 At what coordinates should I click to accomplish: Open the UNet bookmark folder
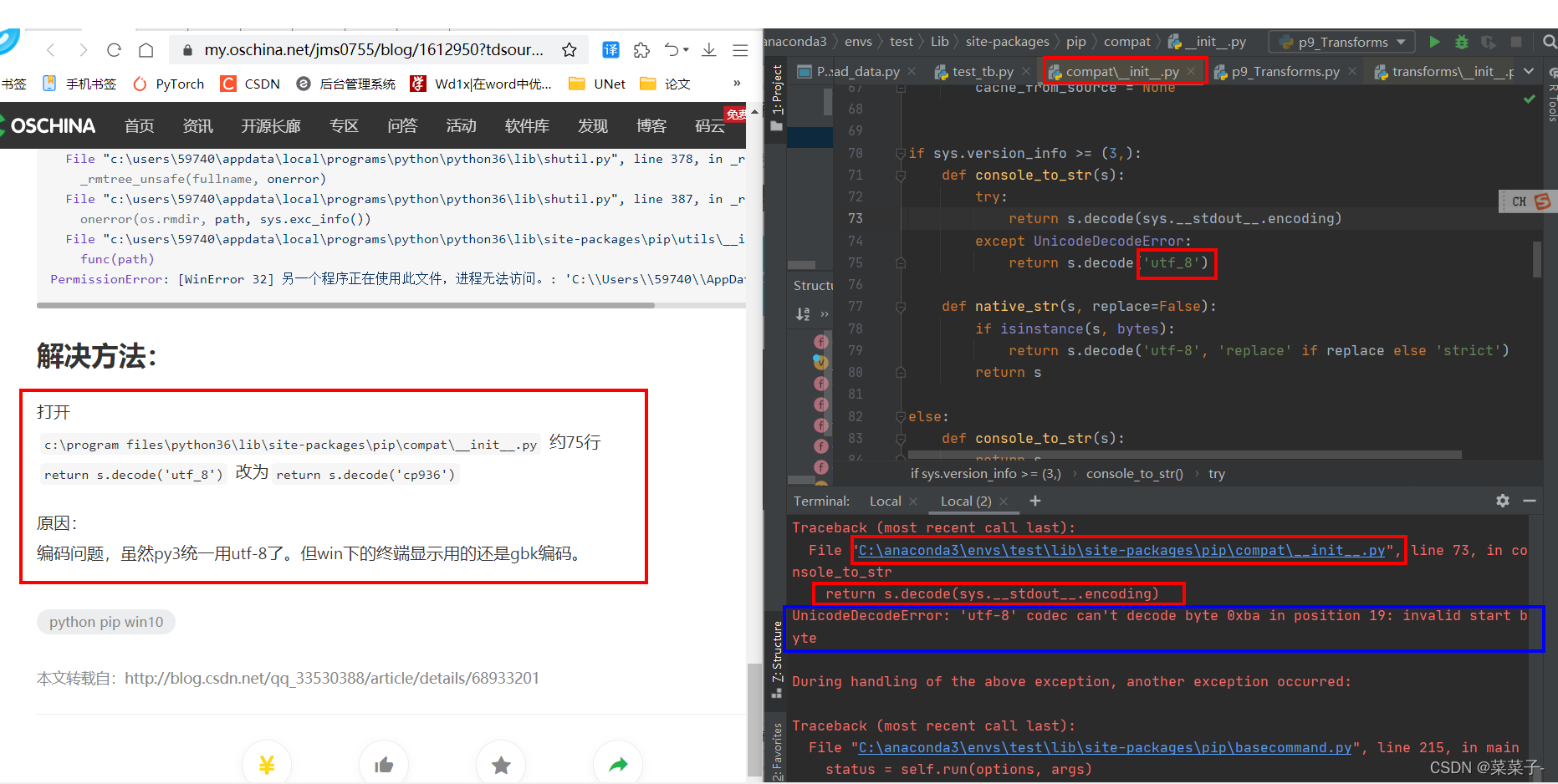click(x=597, y=84)
